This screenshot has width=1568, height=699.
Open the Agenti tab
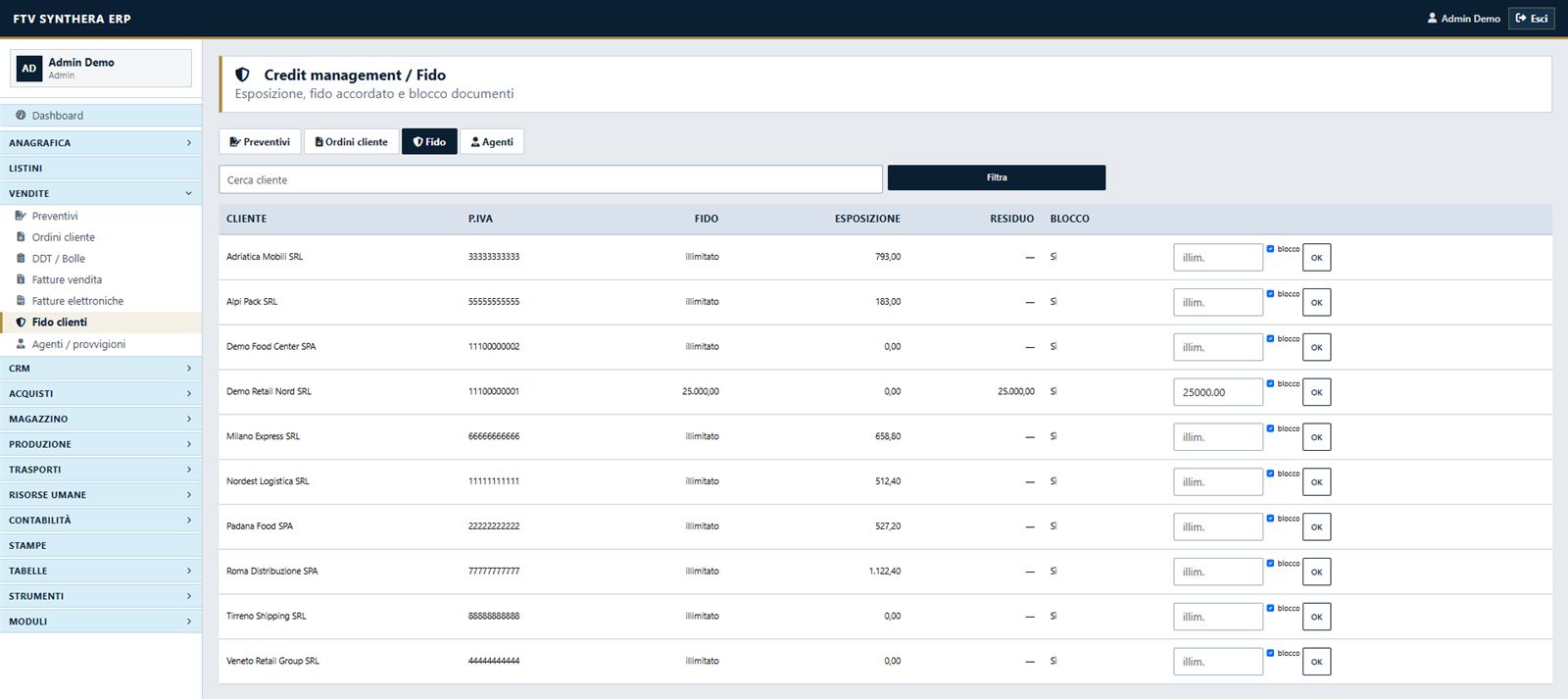[492, 142]
